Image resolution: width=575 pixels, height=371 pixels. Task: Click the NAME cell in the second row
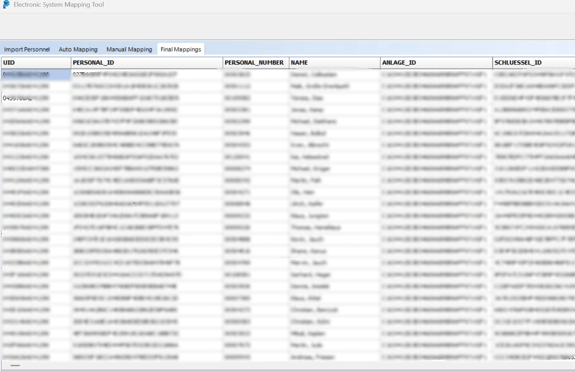click(x=334, y=86)
